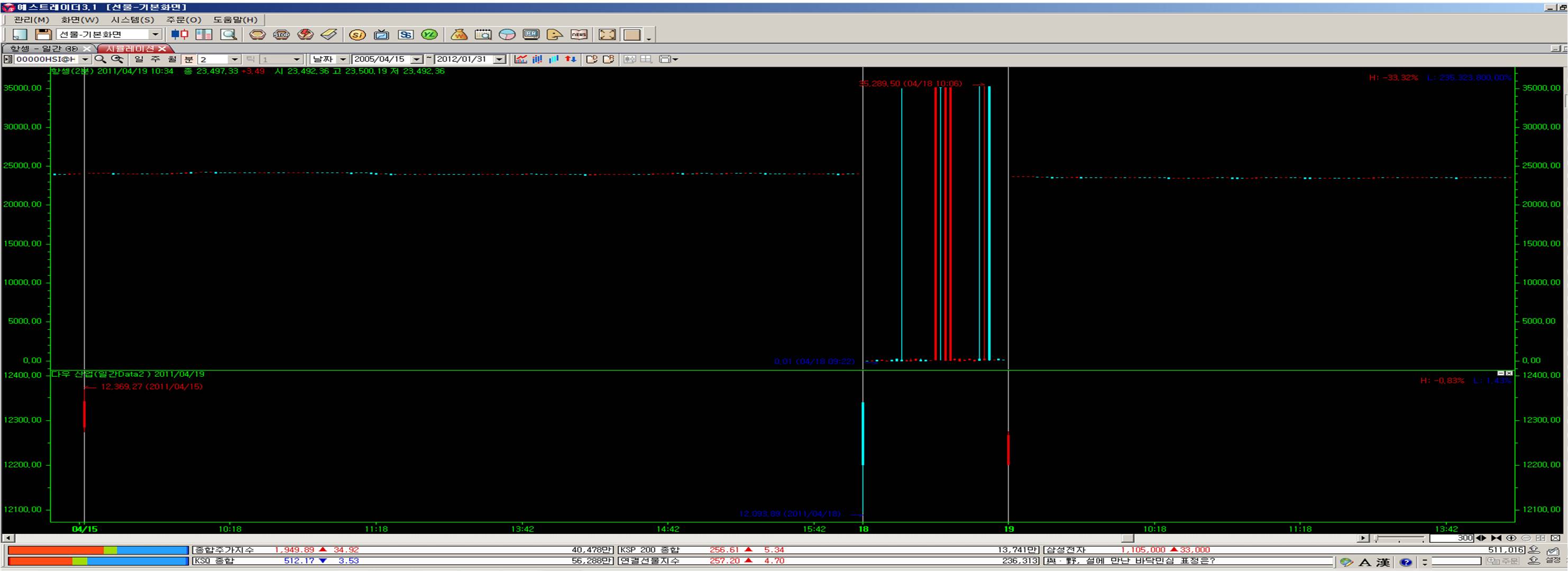The image size is (1568, 571).
Task: Expand the start date 2005/04/15 dropdown
Action: click(417, 59)
